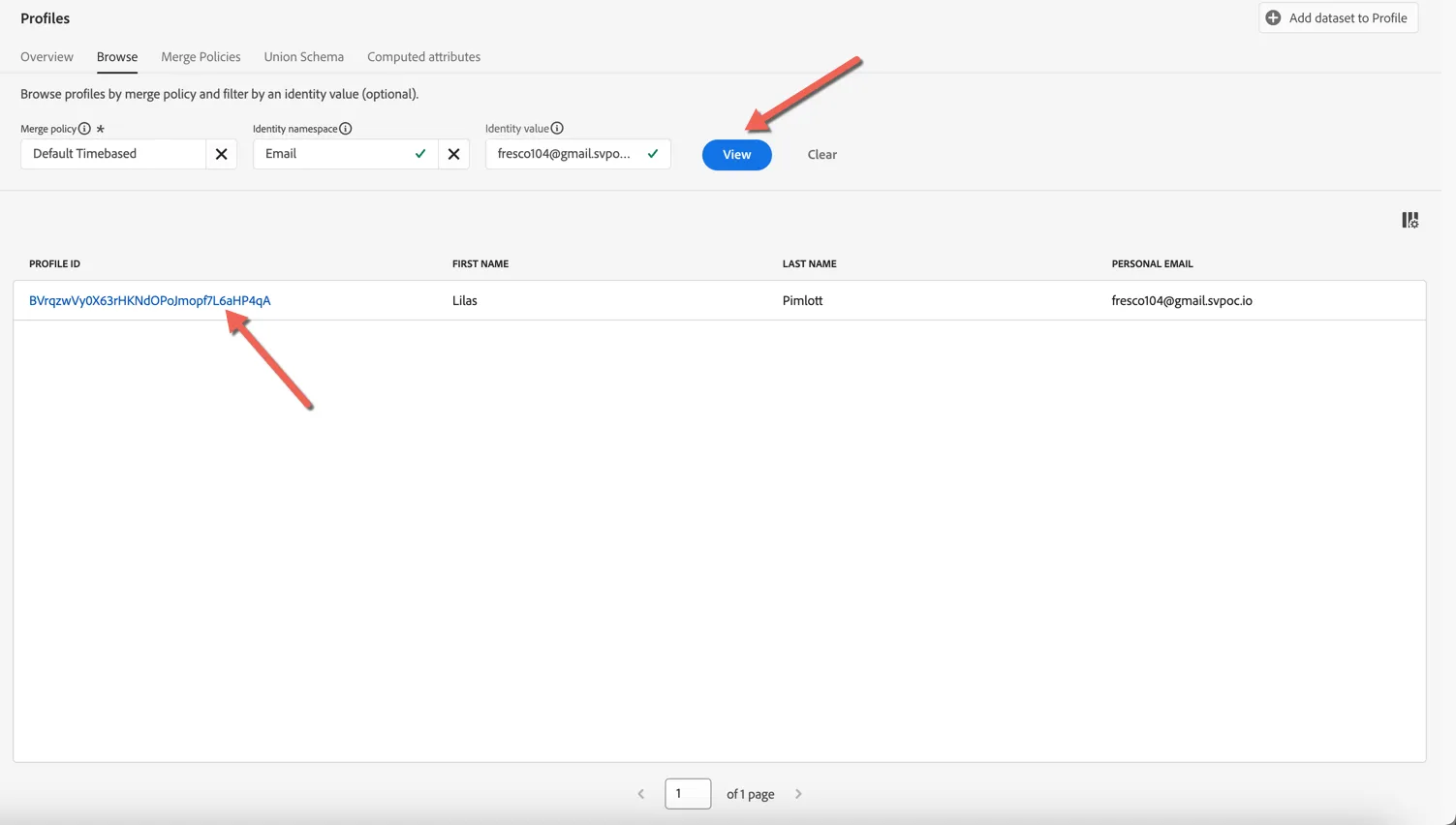The width and height of the screenshot is (1456, 825).
Task: Open the Computed attributes tab
Action: (x=423, y=57)
